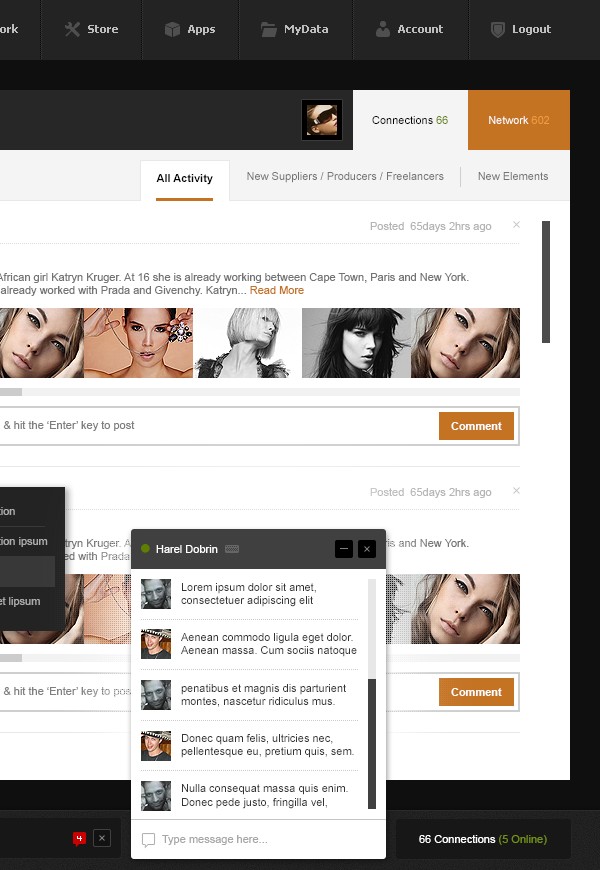The height and width of the screenshot is (870, 600).
Task: Click the first post's image gallery scrollbar
Action: [260, 392]
